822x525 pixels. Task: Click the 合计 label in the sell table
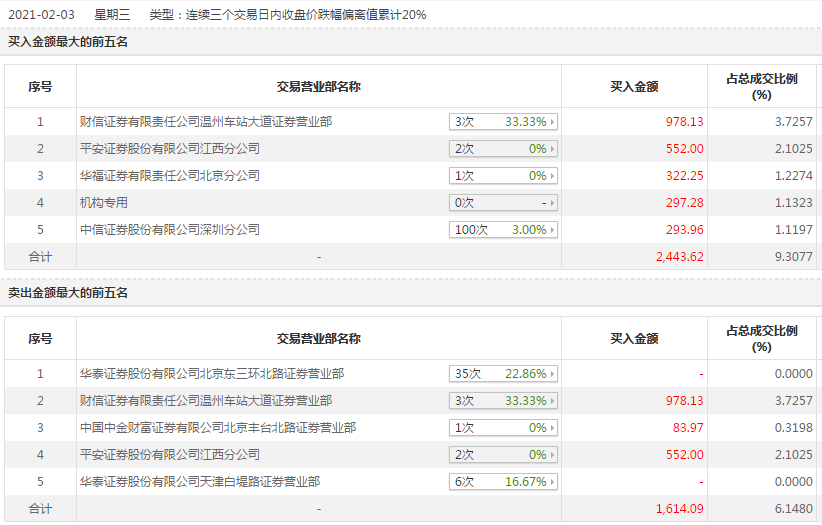40,509
